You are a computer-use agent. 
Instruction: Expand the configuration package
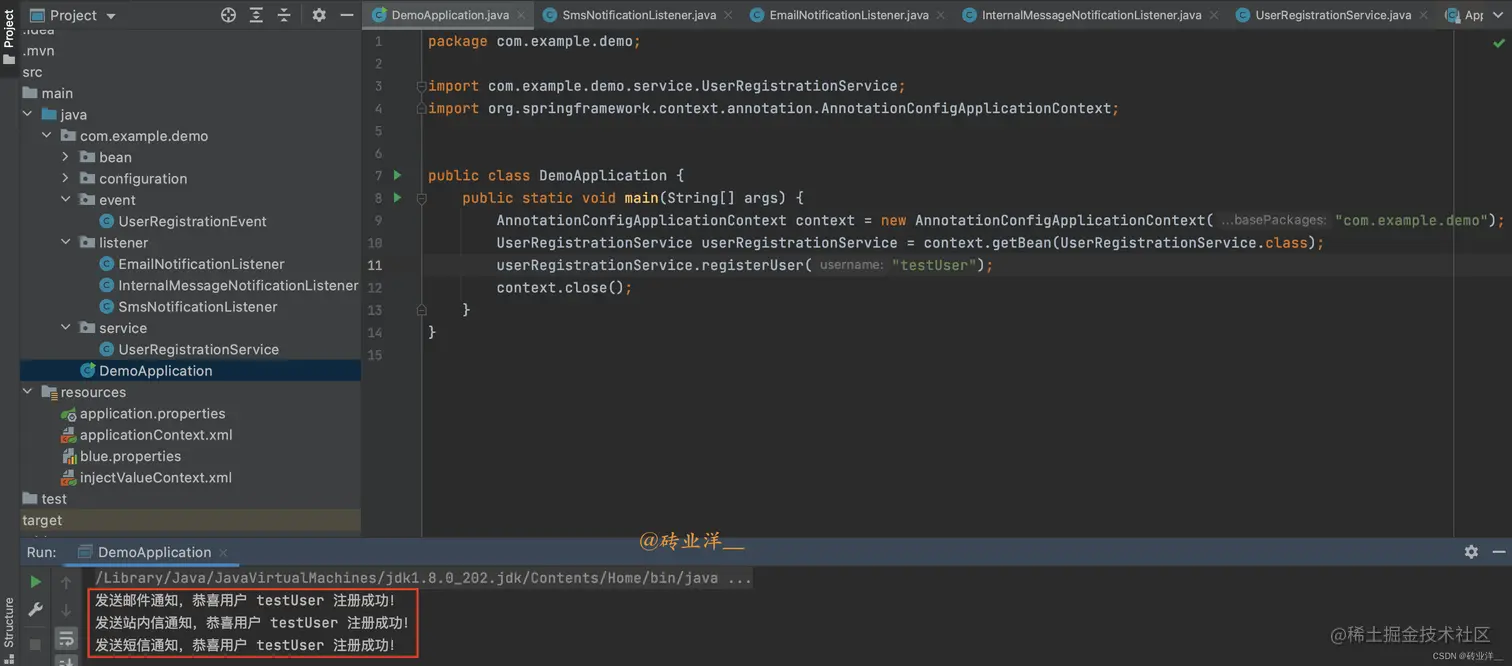coord(66,178)
